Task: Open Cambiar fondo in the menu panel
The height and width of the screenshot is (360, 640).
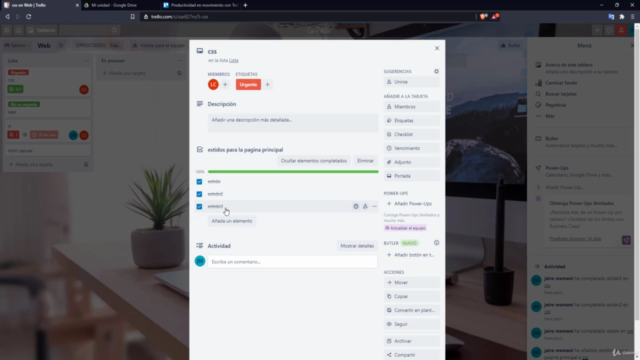Action: click(561, 83)
